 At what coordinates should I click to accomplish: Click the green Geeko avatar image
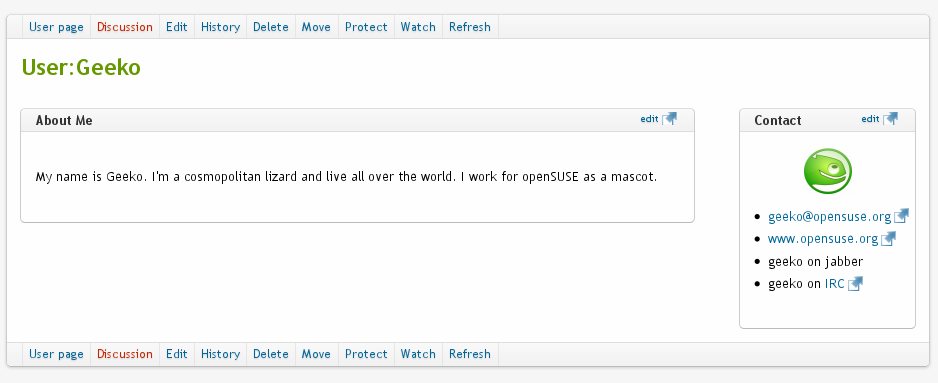tap(827, 171)
